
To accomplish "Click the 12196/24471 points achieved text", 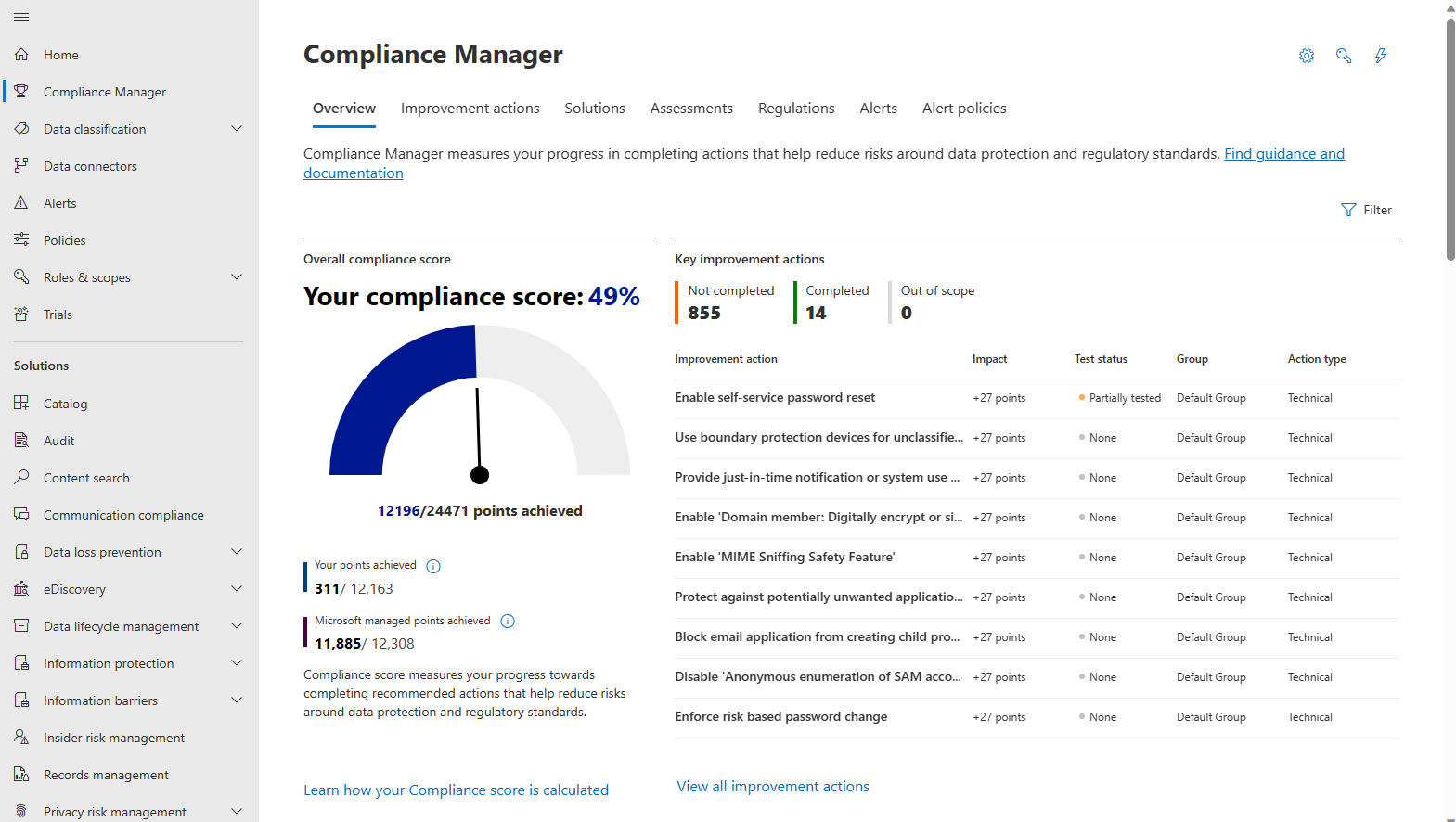I will coord(480,511).
